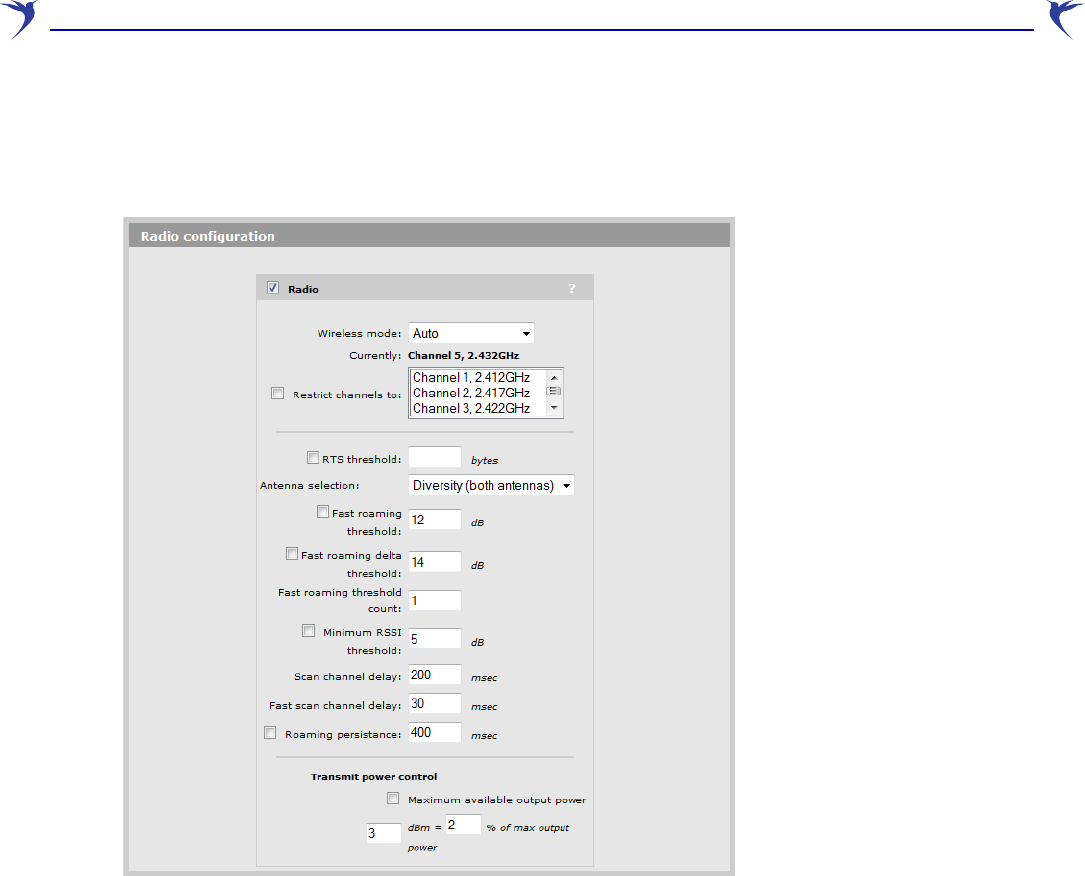Click the Radio configuration title bar text
The width and height of the screenshot is (1085, 876).
208,237
